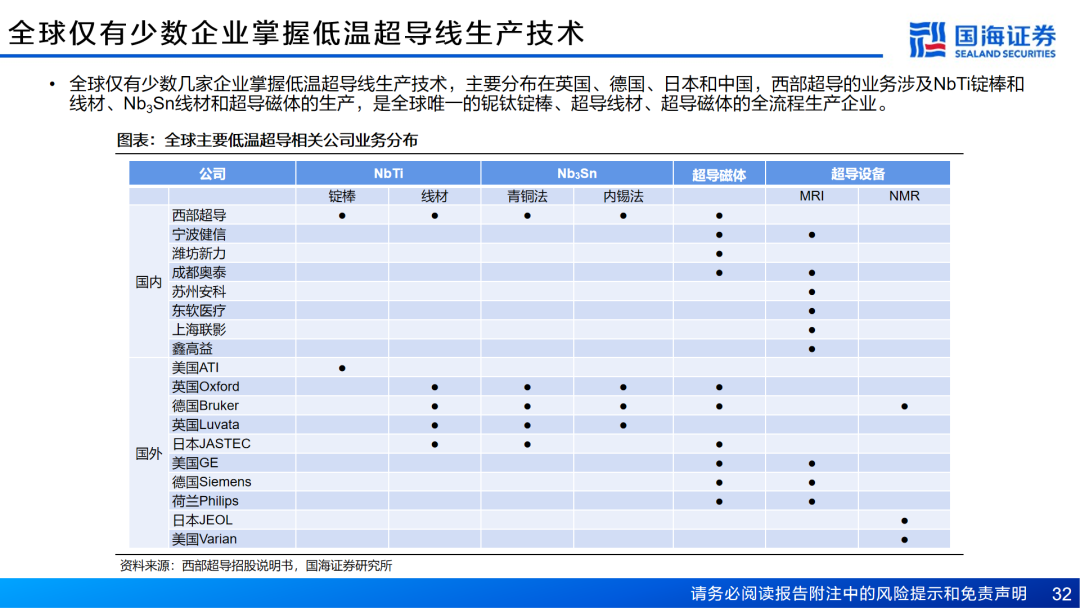Click the 潍坊新力 超导磁体 dot
1080x608 pixels.
pos(719,254)
